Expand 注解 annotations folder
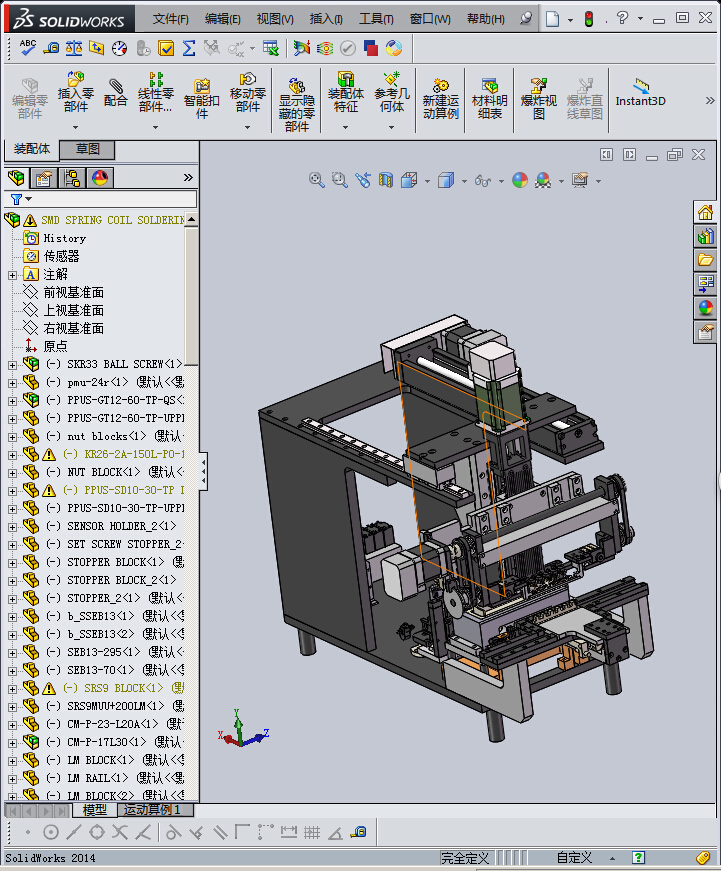 tap(12, 276)
